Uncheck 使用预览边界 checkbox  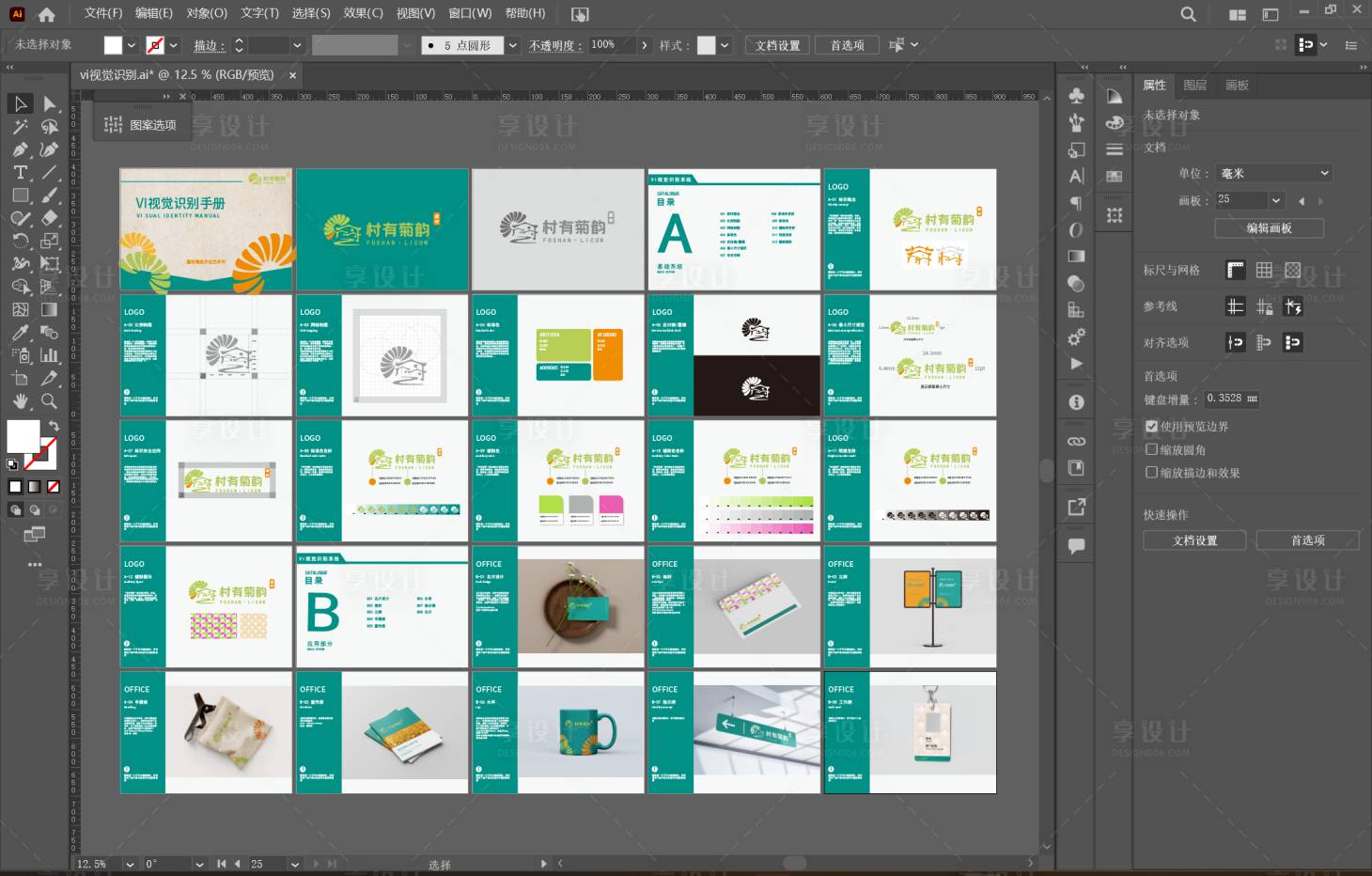pyautogui.click(x=1152, y=427)
